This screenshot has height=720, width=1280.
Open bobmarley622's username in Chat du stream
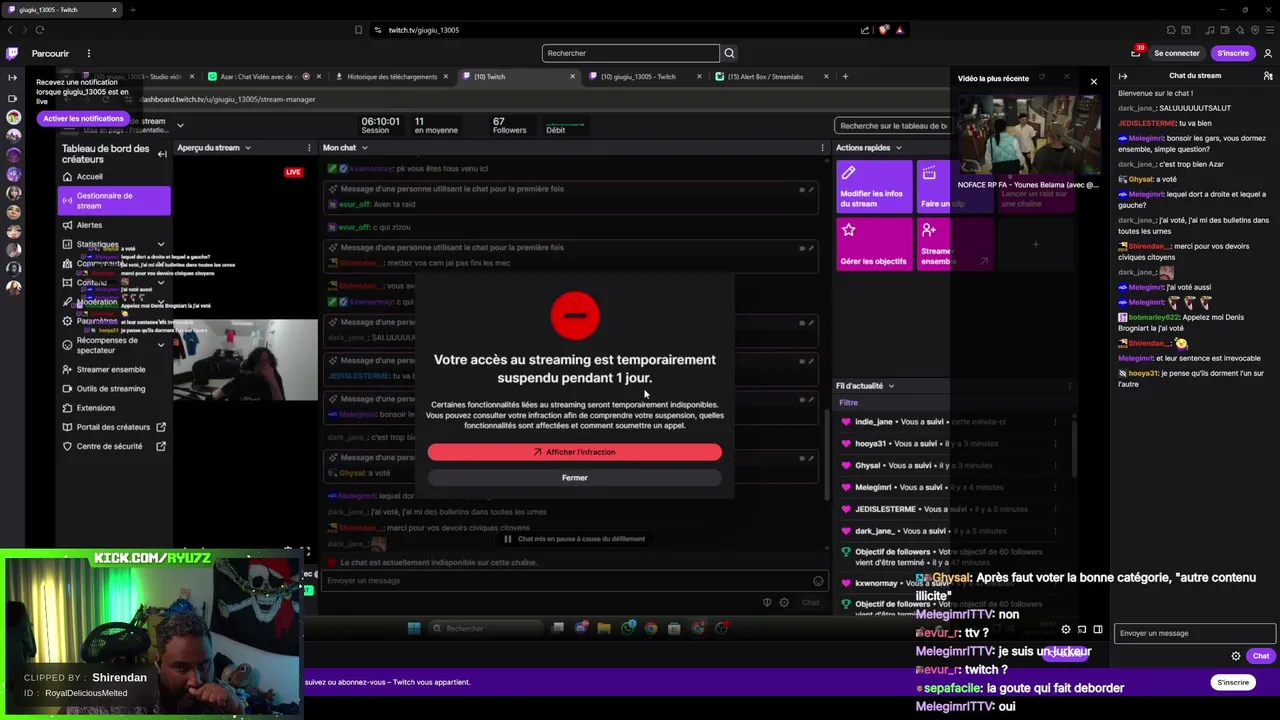pyautogui.click(x=1155, y=317)
